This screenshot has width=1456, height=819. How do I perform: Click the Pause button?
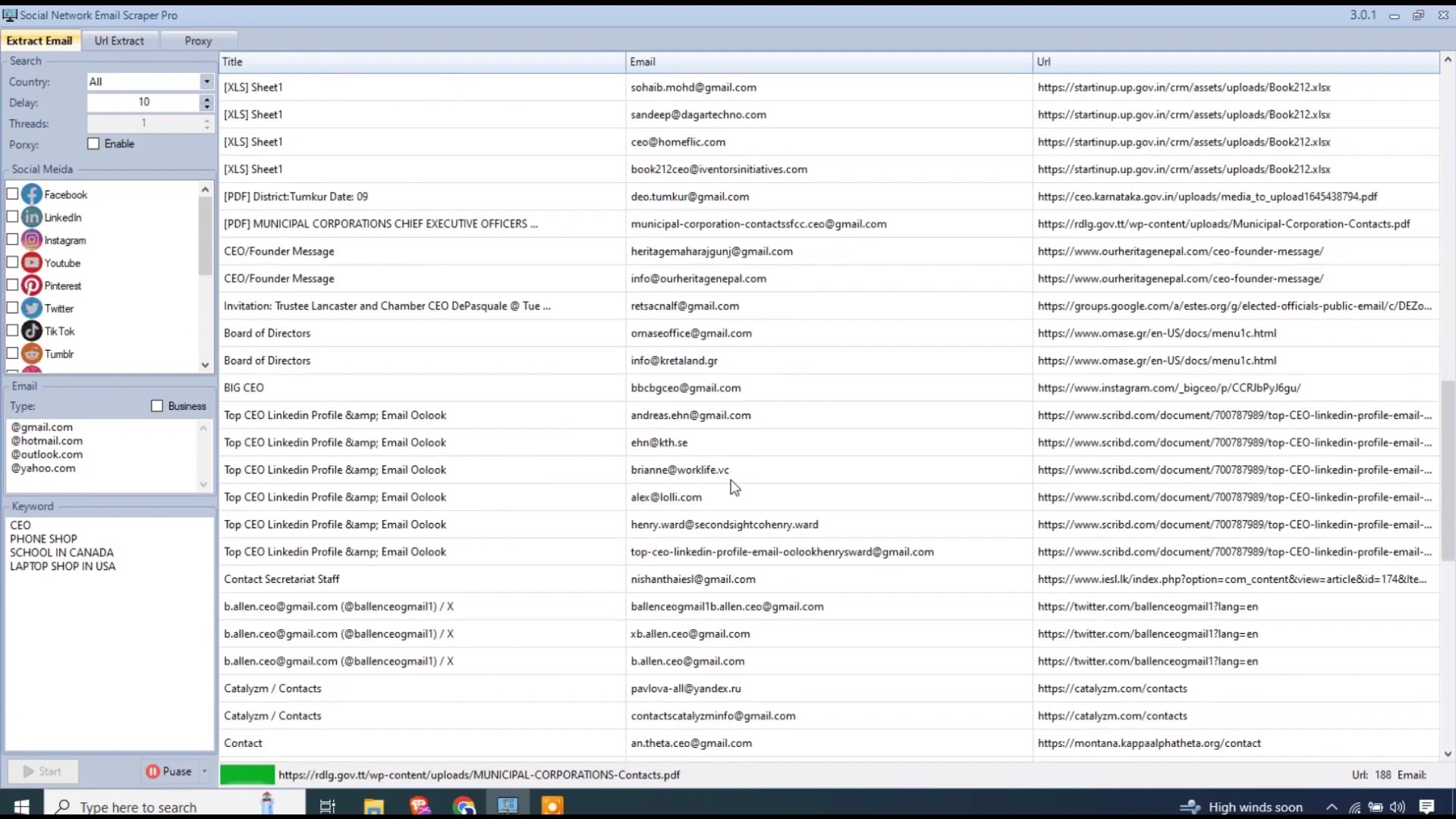point(169,771)
